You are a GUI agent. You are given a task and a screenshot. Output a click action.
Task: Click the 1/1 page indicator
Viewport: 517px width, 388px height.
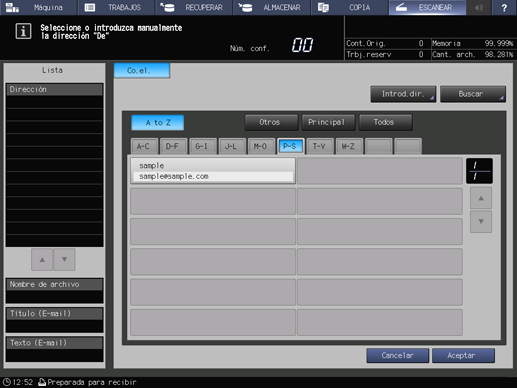(x=479, y=171)
